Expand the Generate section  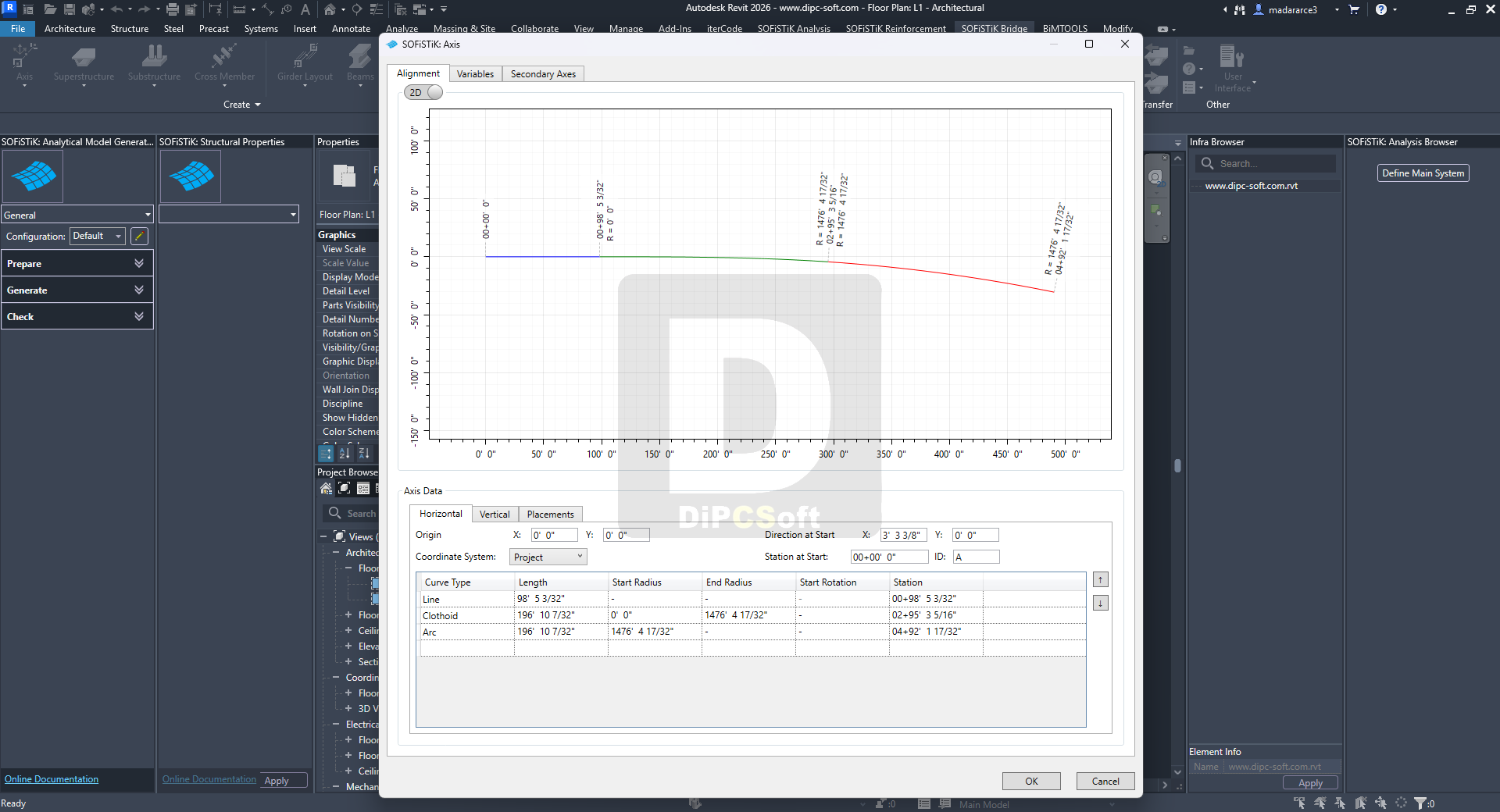coord(77,290)
